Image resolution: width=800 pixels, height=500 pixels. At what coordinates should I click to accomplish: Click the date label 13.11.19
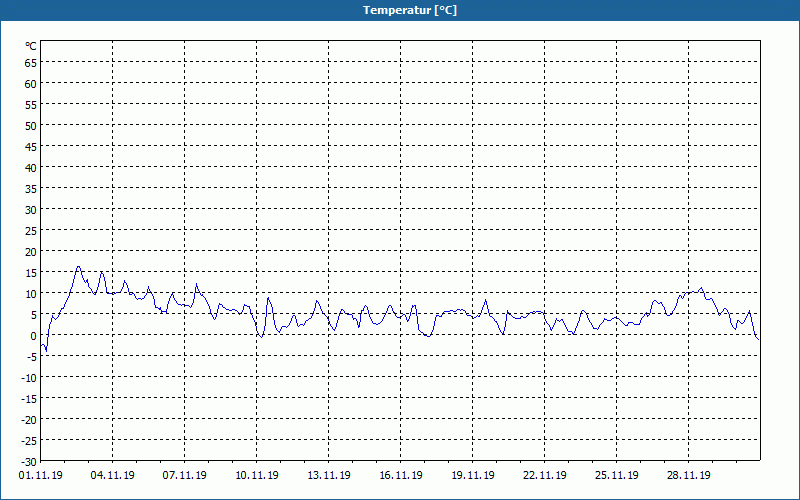click(x=329, y=476)
